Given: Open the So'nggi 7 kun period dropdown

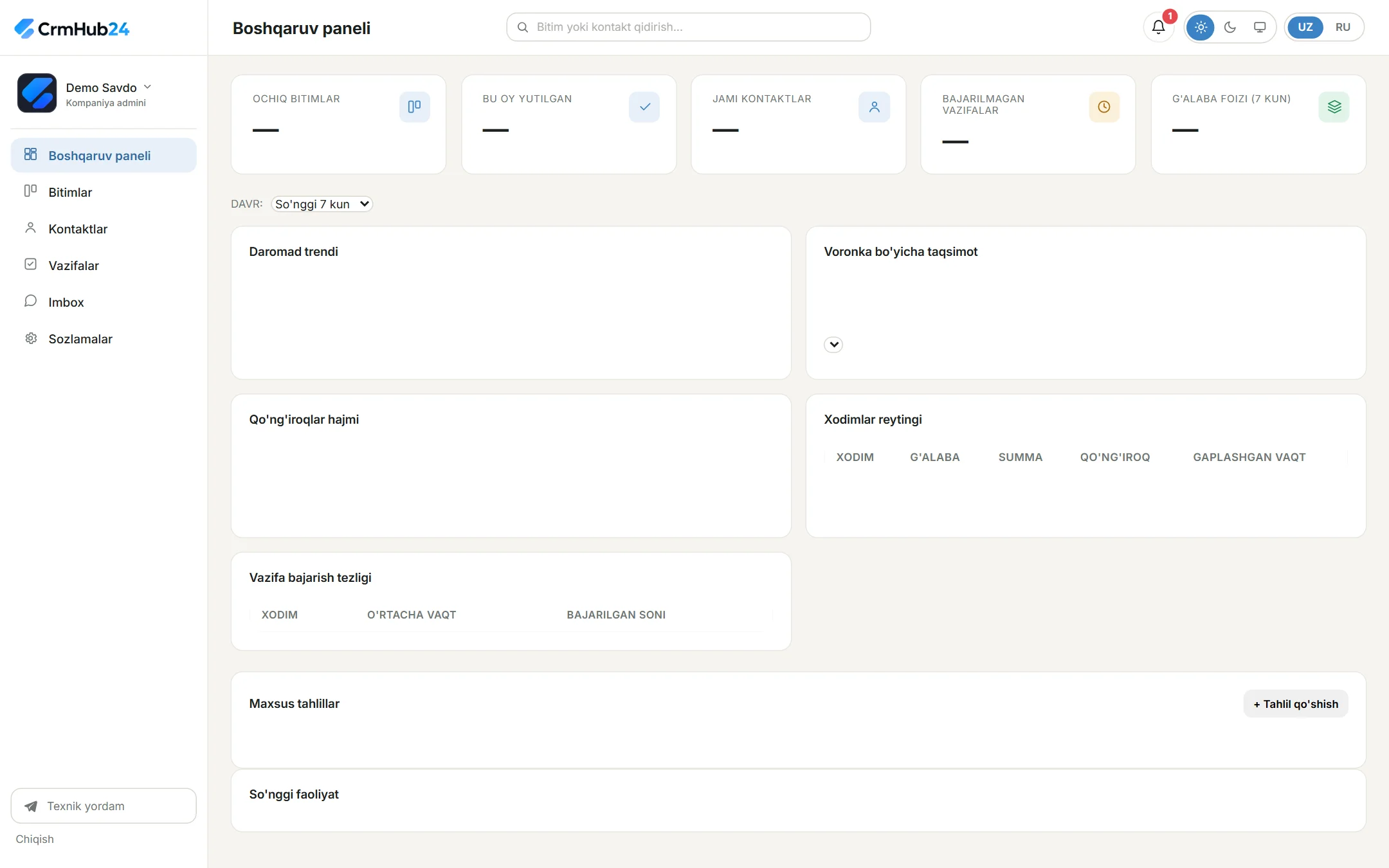Looking at the screenshot, I should [x=322, y=204].
